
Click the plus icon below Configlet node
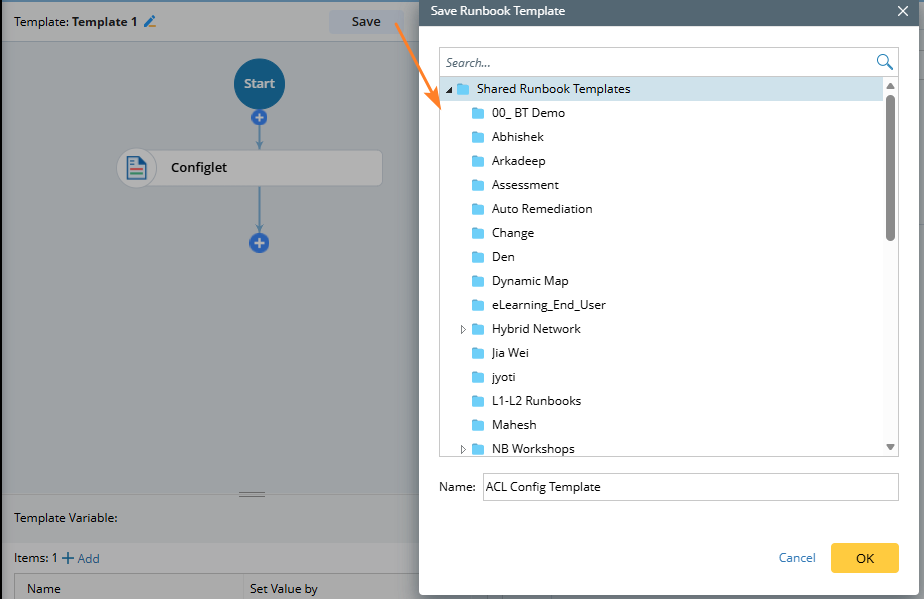point(259,243)
